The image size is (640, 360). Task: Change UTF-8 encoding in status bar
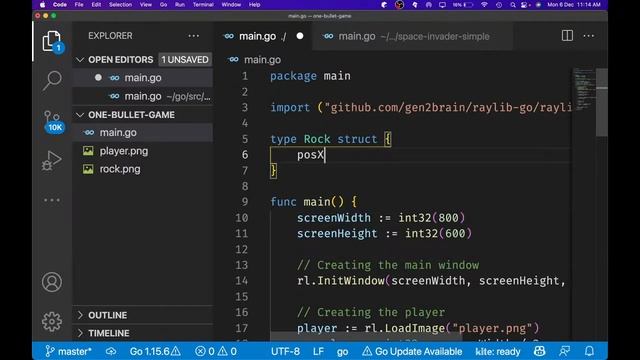[x=285, y=351]
